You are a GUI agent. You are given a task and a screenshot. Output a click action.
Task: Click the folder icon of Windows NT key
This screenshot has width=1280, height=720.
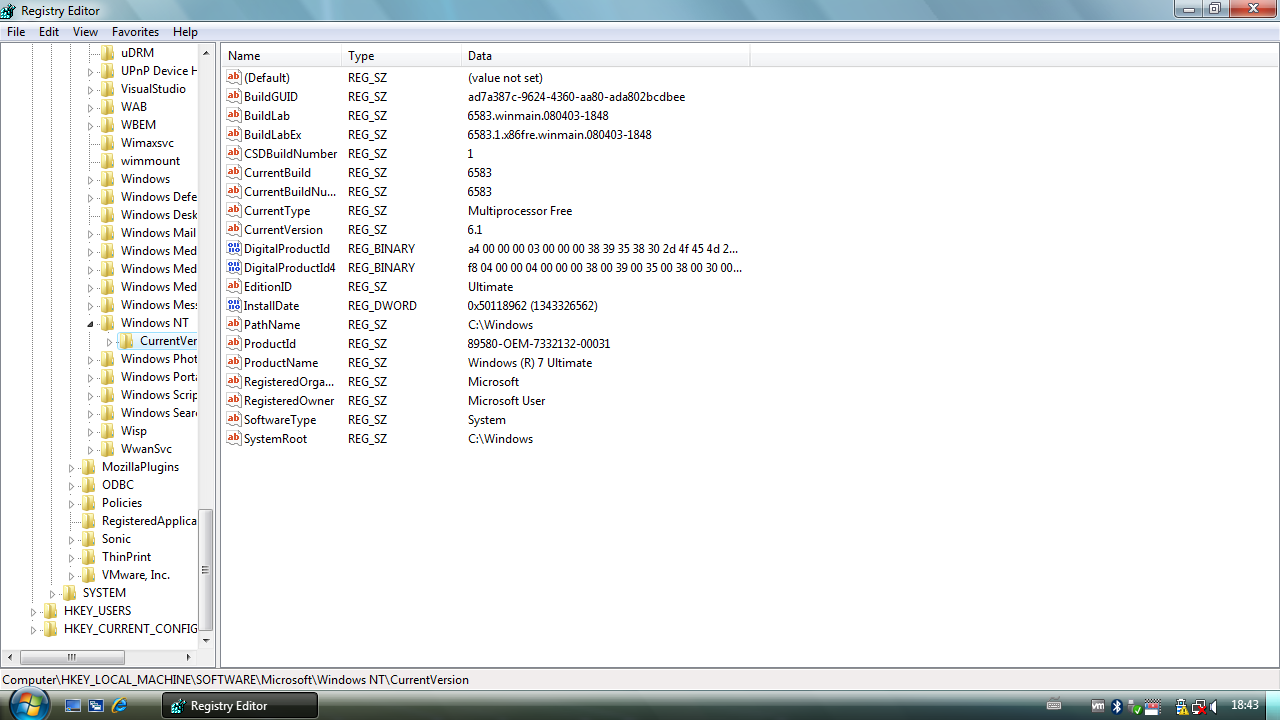click(x=108, y=323)
